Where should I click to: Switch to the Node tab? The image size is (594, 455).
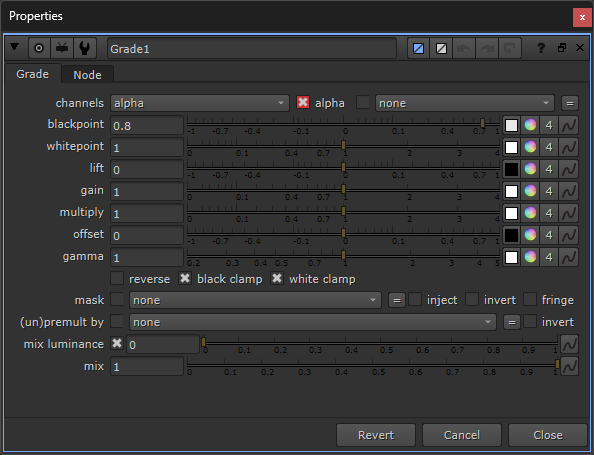[x=88, y=75]
